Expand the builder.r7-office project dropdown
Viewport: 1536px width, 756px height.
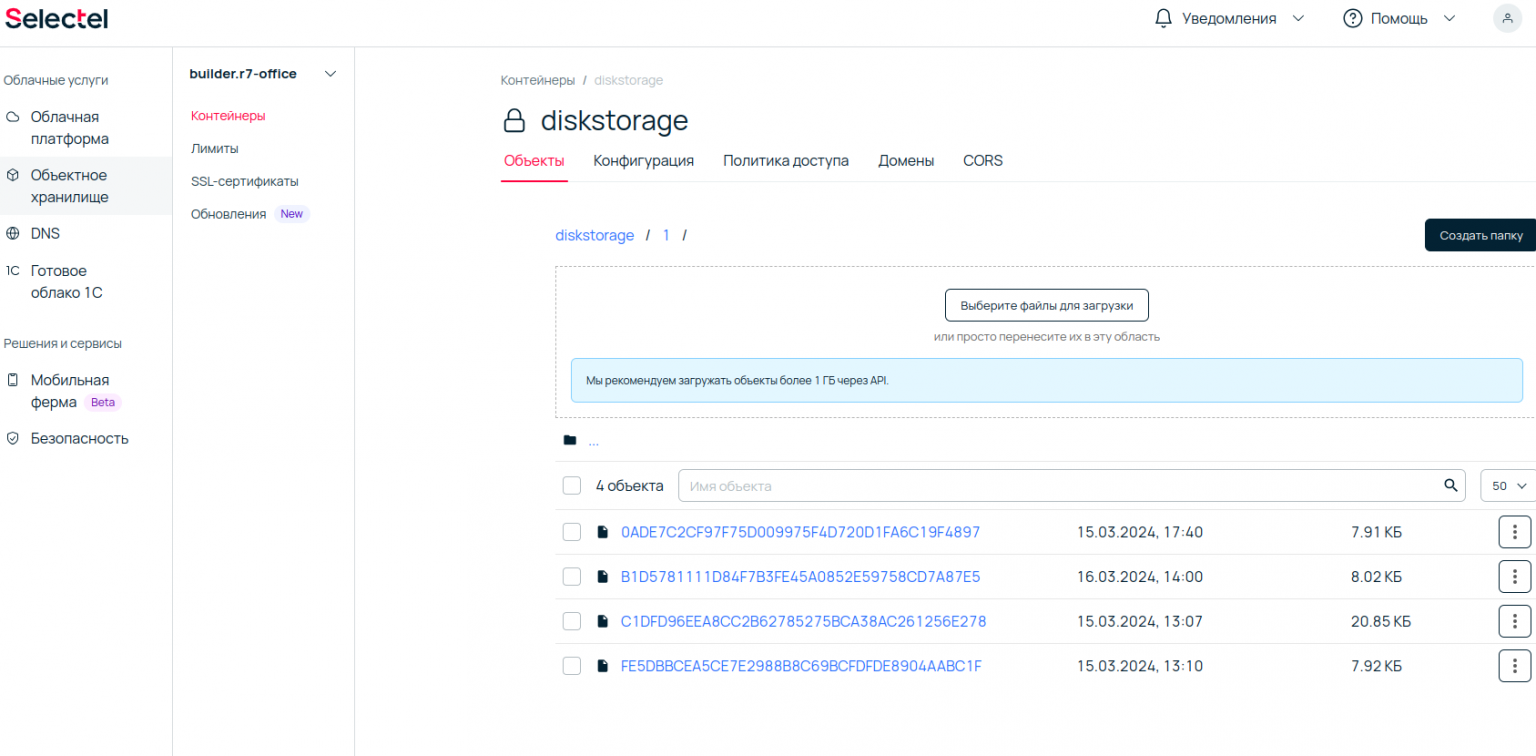[x=331, y=74]
